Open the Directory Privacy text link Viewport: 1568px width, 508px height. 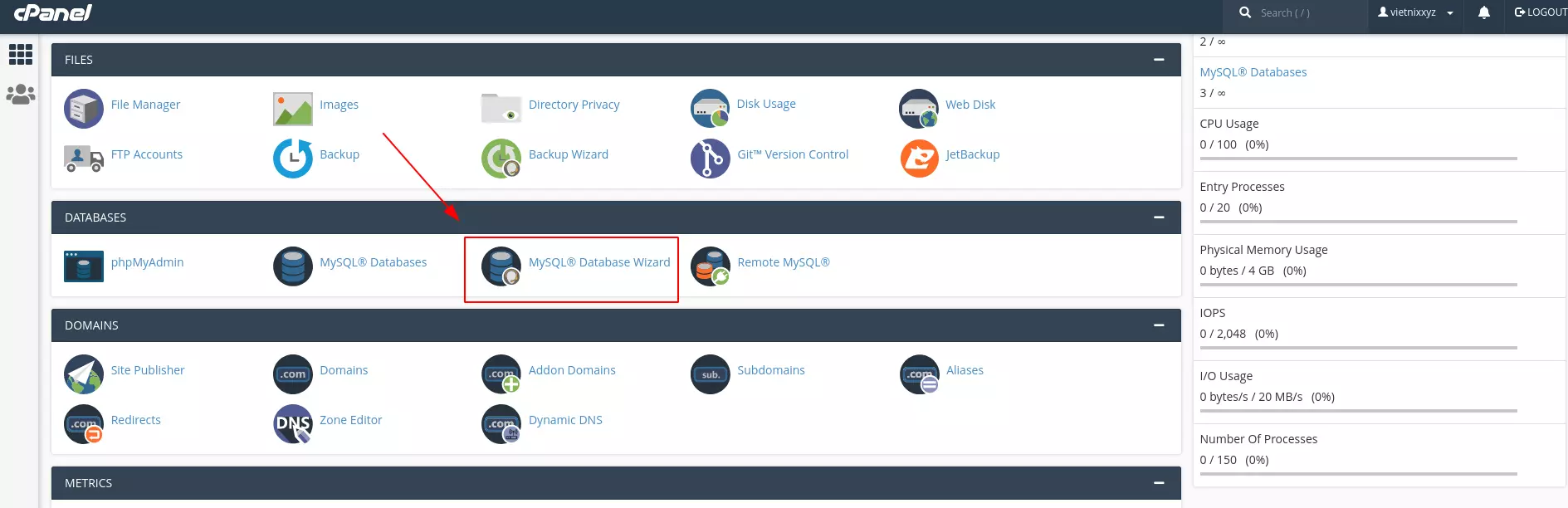coord(574,105)
